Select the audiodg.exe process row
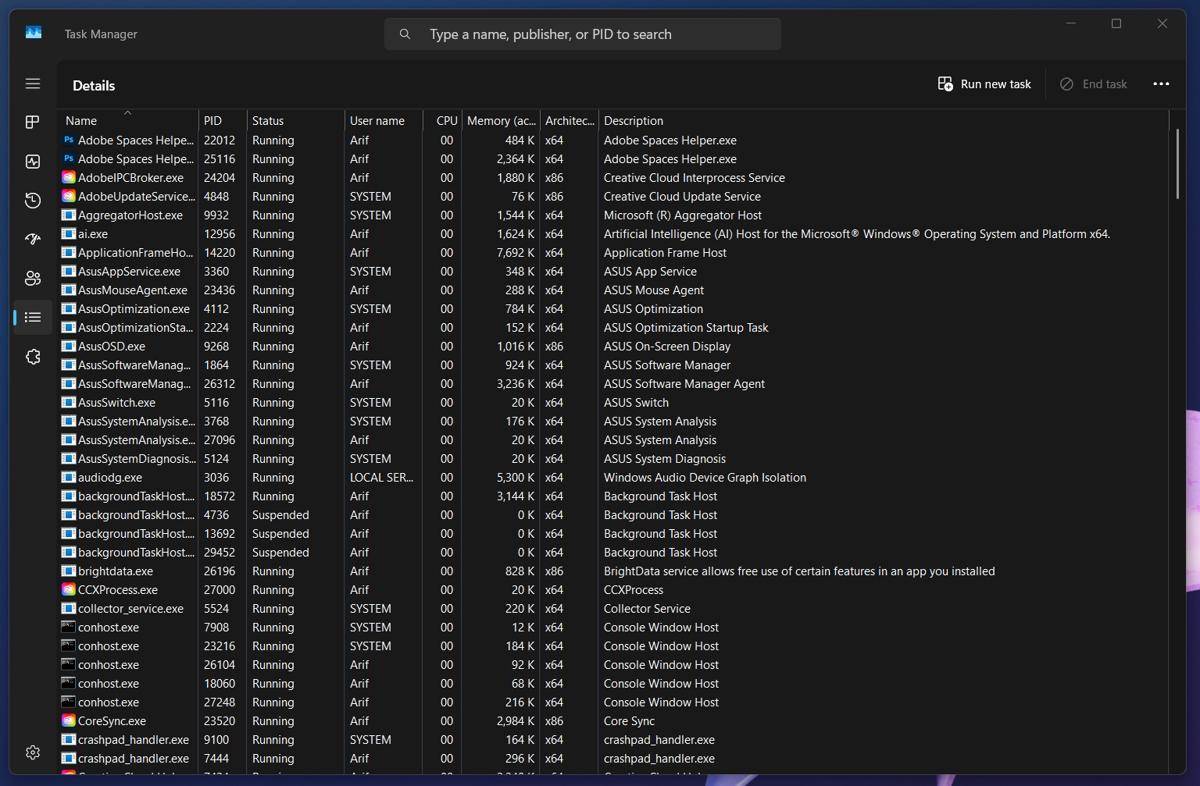The height and width of the screenshot is (786, 1200). 110,478
